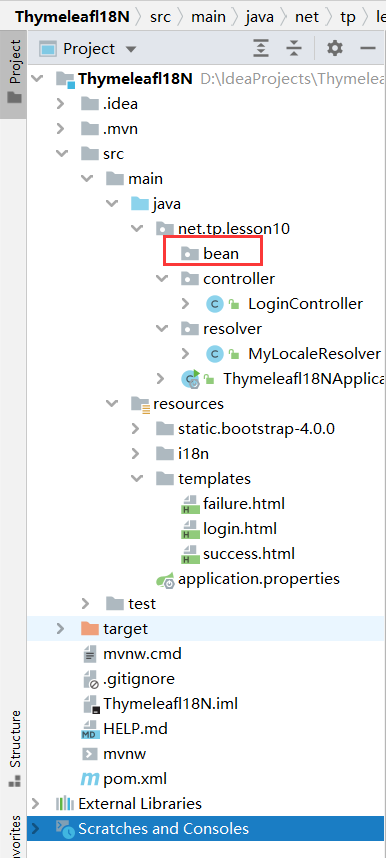Select the 'net.tp.lesson10' package name
Image resolution: width=386 pixels, height=858 pixels.
(234, 229)
